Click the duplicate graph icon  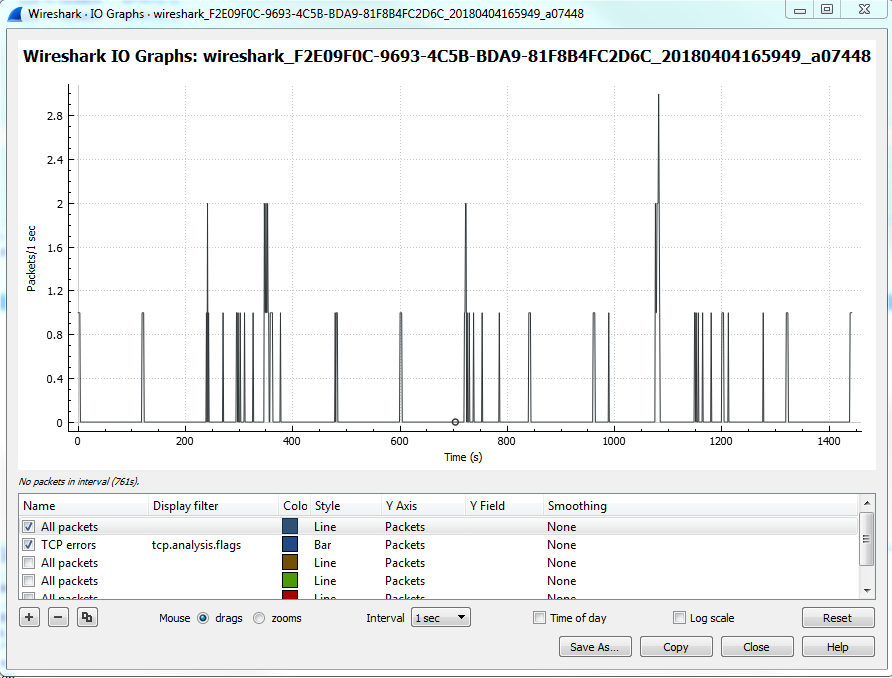[x=88, y=618]
